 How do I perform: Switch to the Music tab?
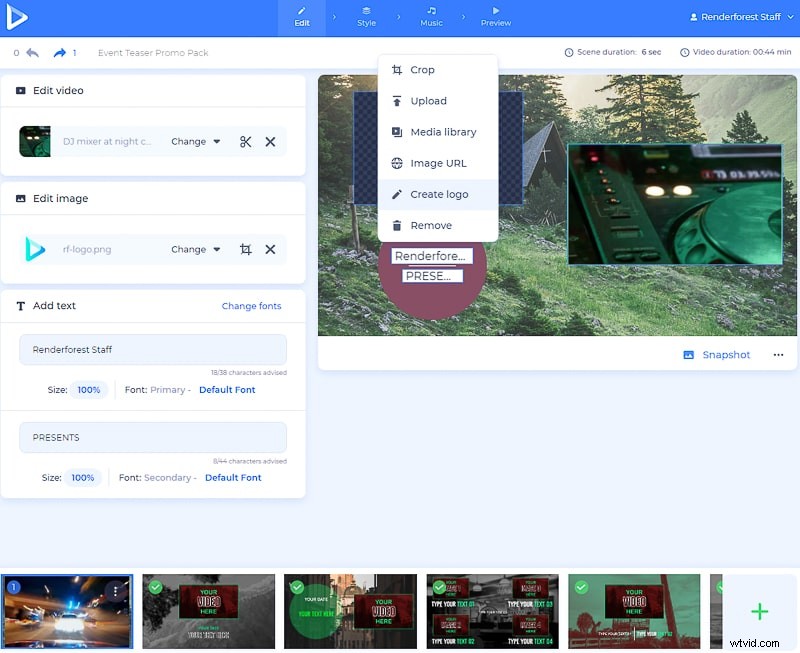coord(431,17)
